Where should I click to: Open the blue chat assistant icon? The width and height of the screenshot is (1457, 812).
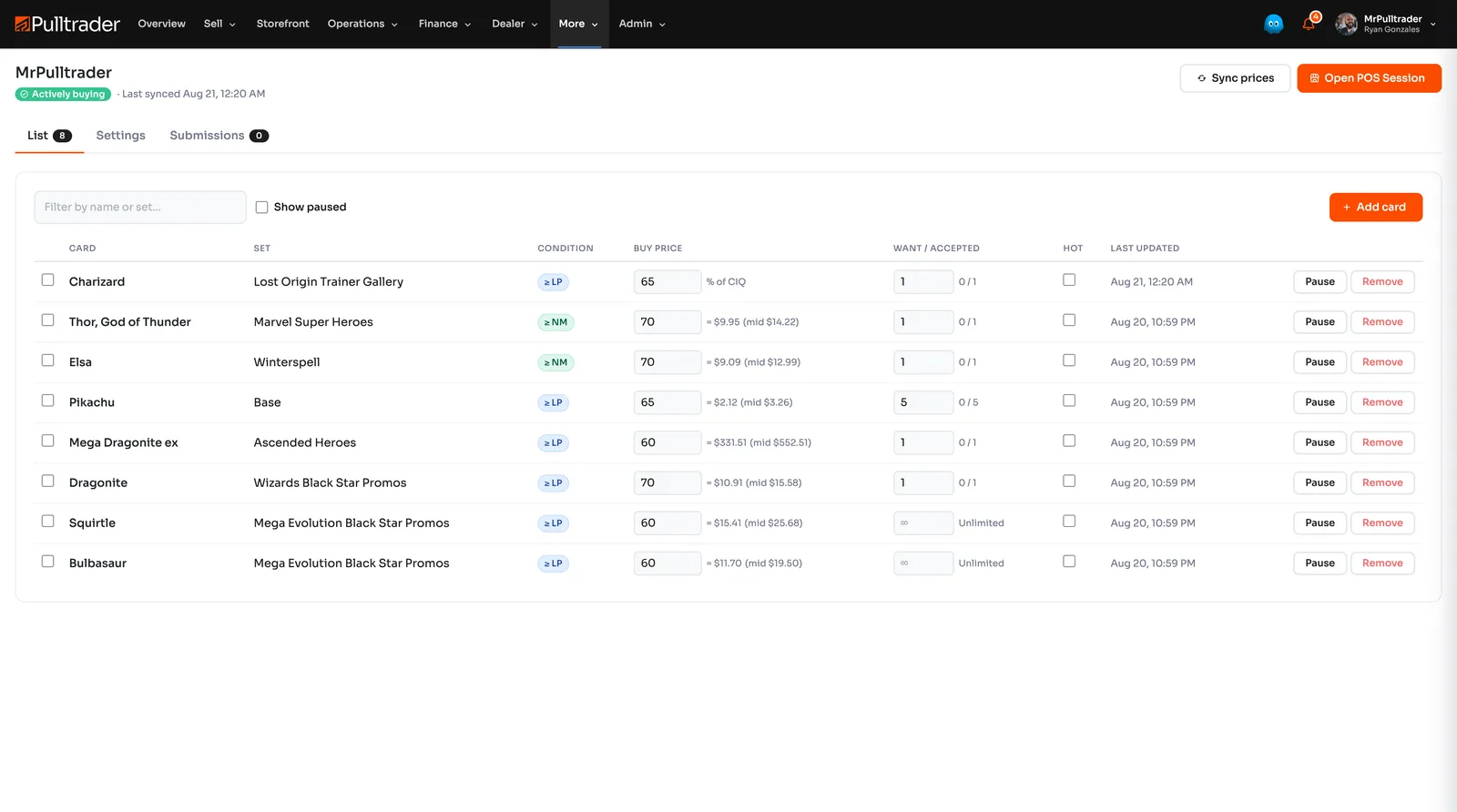point(1274,24)
